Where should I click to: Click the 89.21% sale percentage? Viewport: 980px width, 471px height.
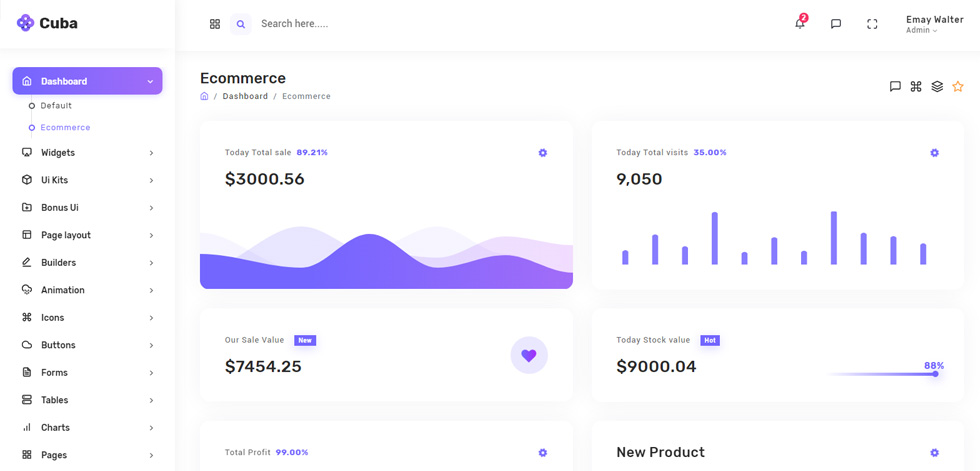[312, 152]
